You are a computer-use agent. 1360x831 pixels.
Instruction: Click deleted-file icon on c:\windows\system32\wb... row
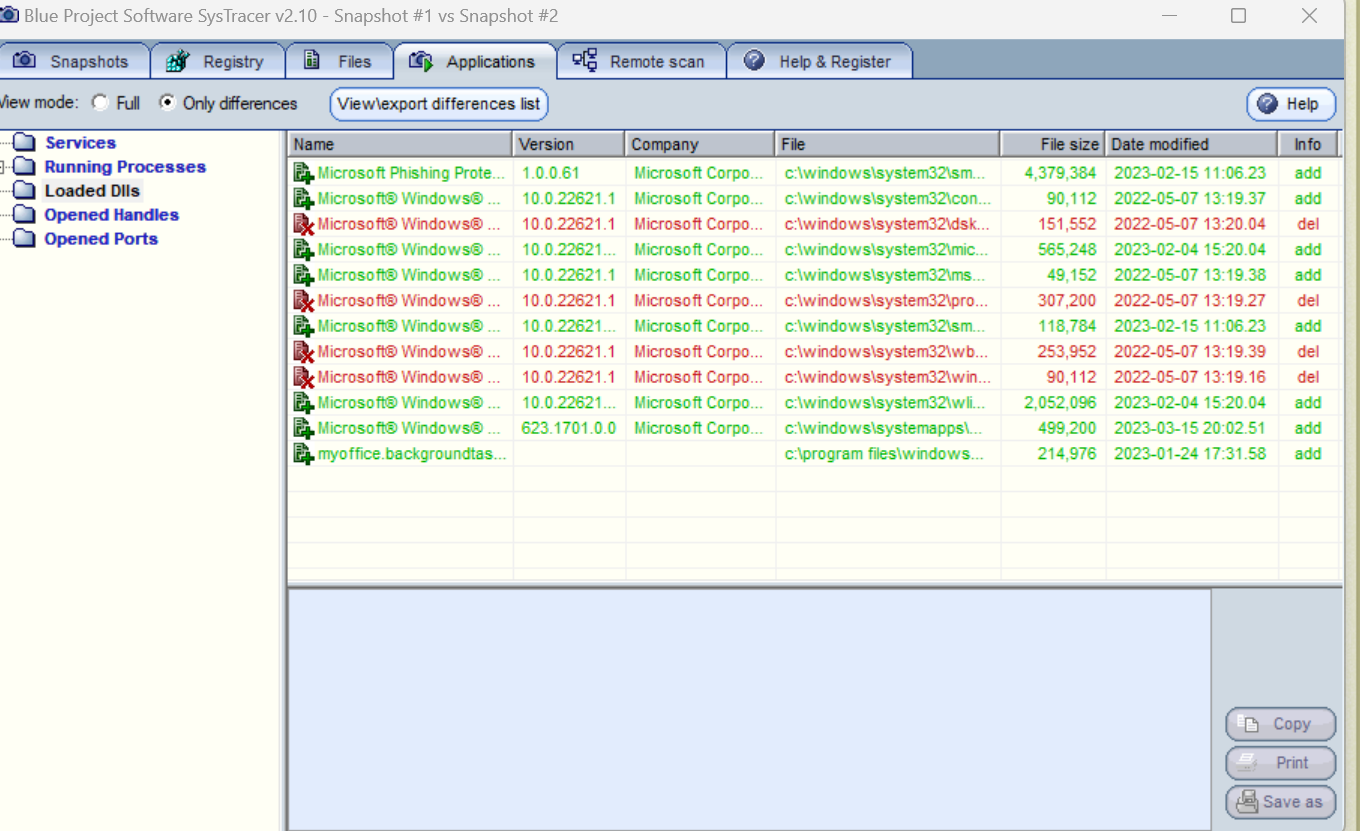303,352
